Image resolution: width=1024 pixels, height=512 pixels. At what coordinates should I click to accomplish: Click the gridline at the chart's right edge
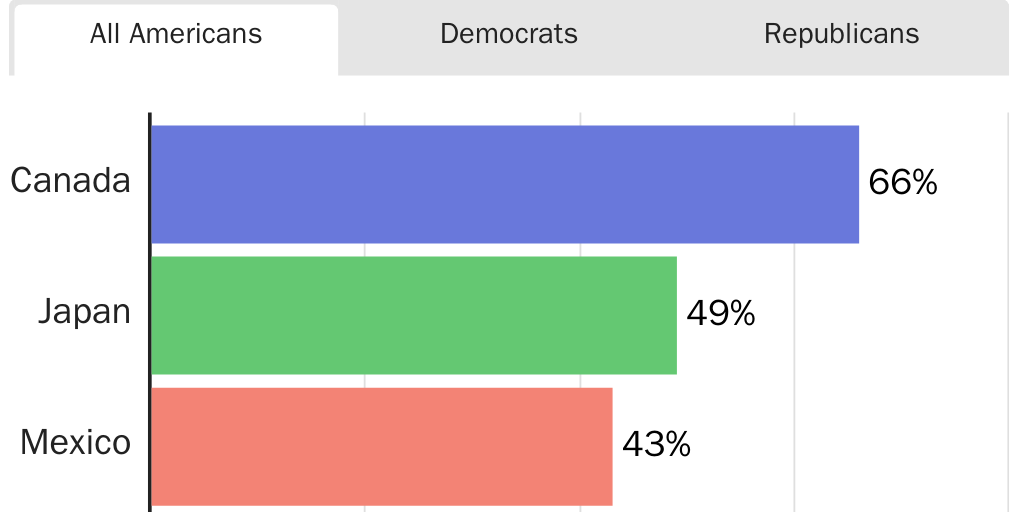tap(1008, 300)
